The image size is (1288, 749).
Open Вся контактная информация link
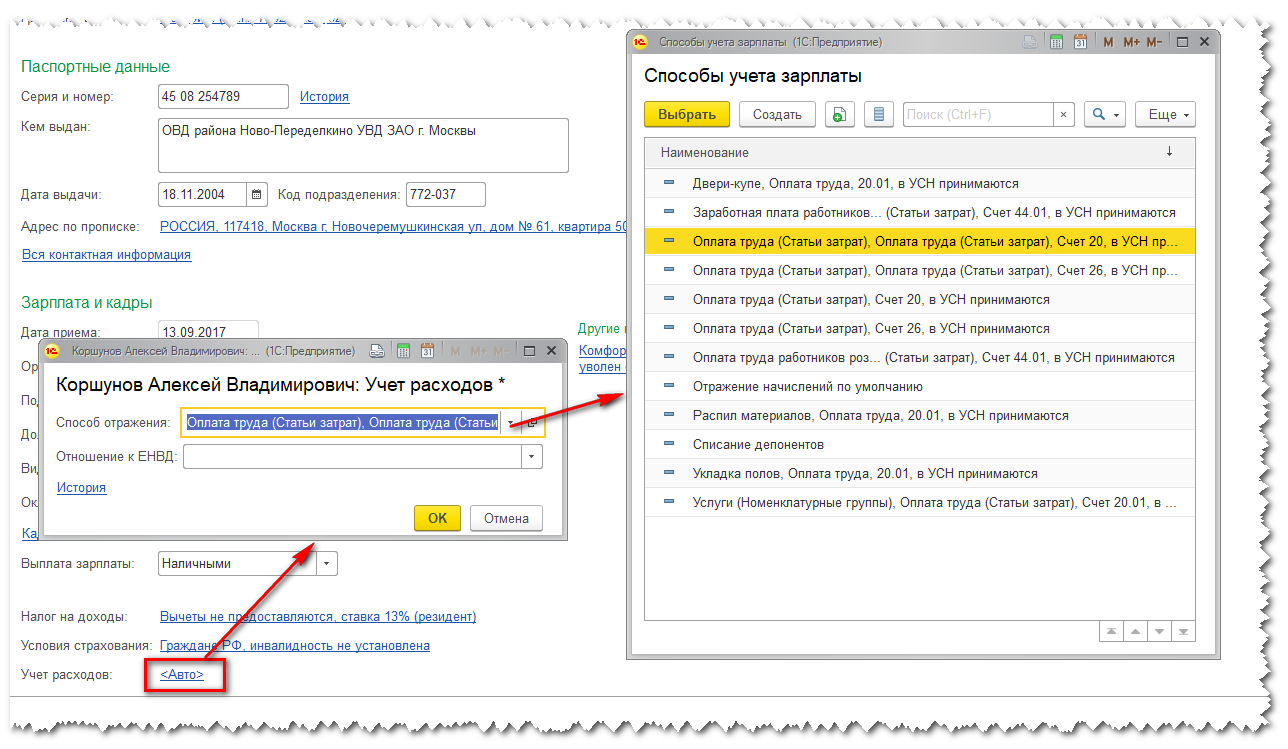(106, 254)
